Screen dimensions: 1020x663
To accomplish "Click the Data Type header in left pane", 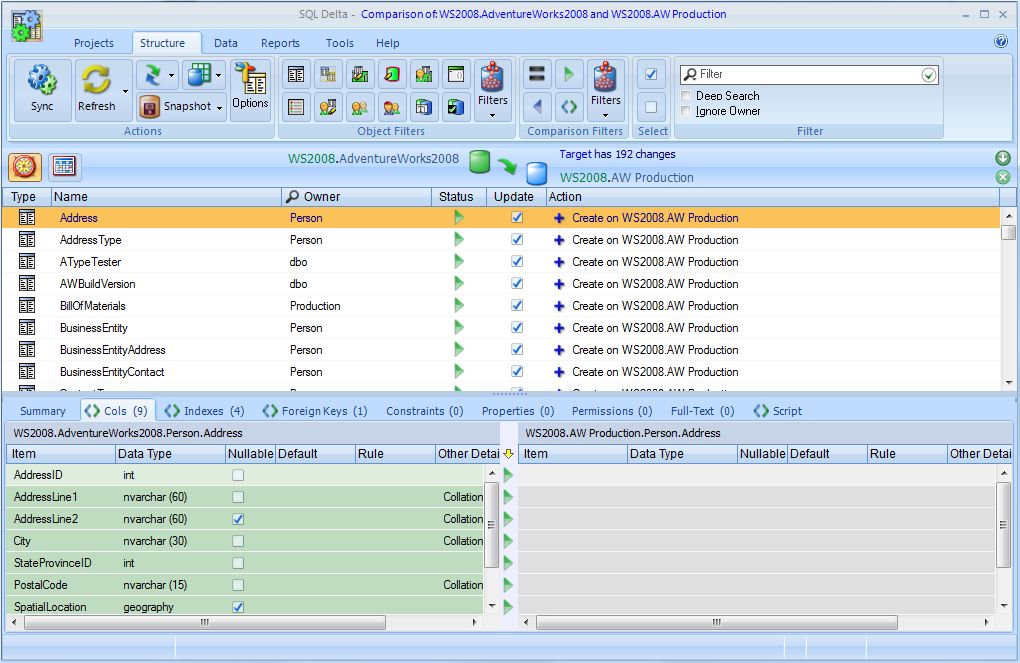I will 170,453.
